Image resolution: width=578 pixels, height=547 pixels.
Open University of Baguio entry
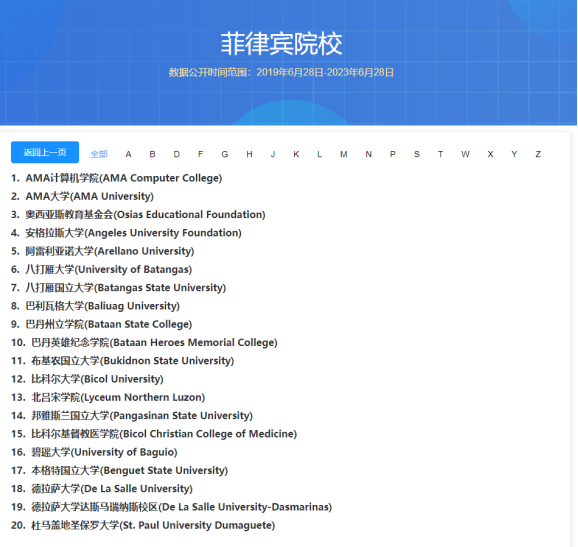tap(104, 452)
